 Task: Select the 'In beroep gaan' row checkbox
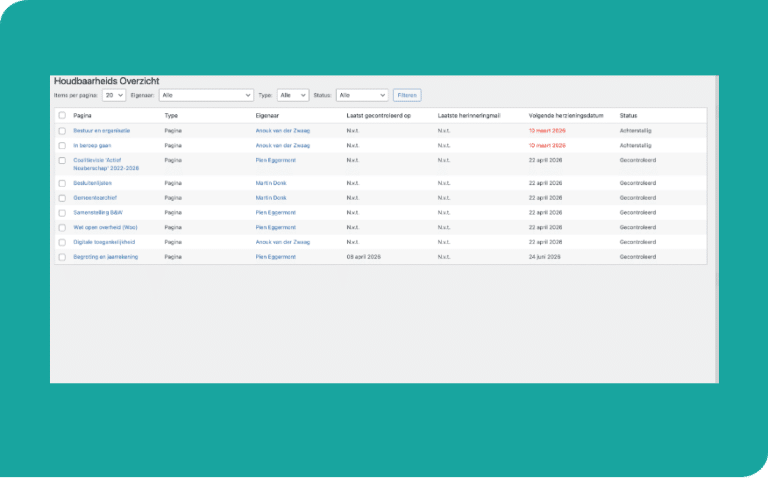click(62, 145)
